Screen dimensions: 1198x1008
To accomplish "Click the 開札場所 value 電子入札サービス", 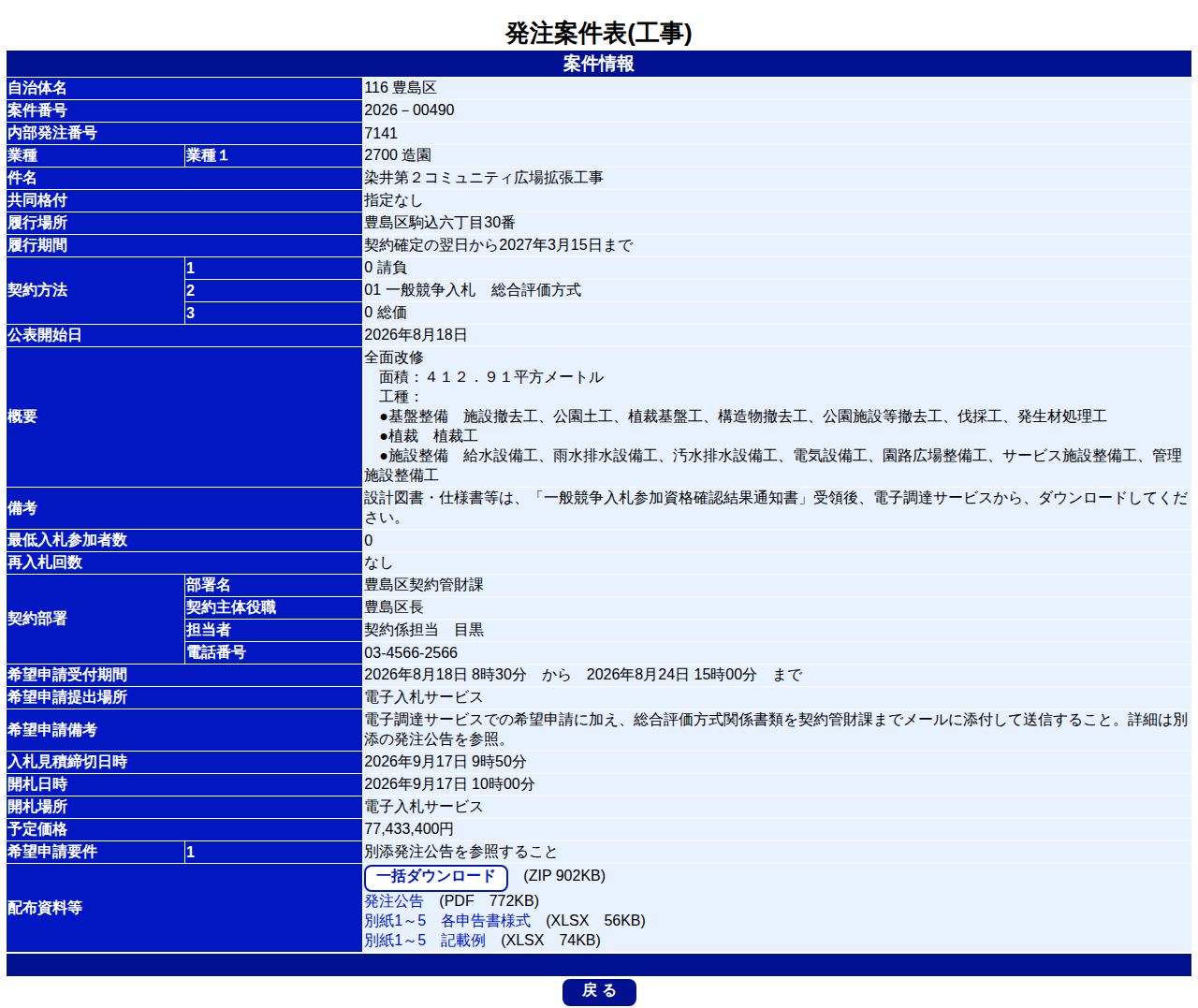I will click(x=424, y=807).
